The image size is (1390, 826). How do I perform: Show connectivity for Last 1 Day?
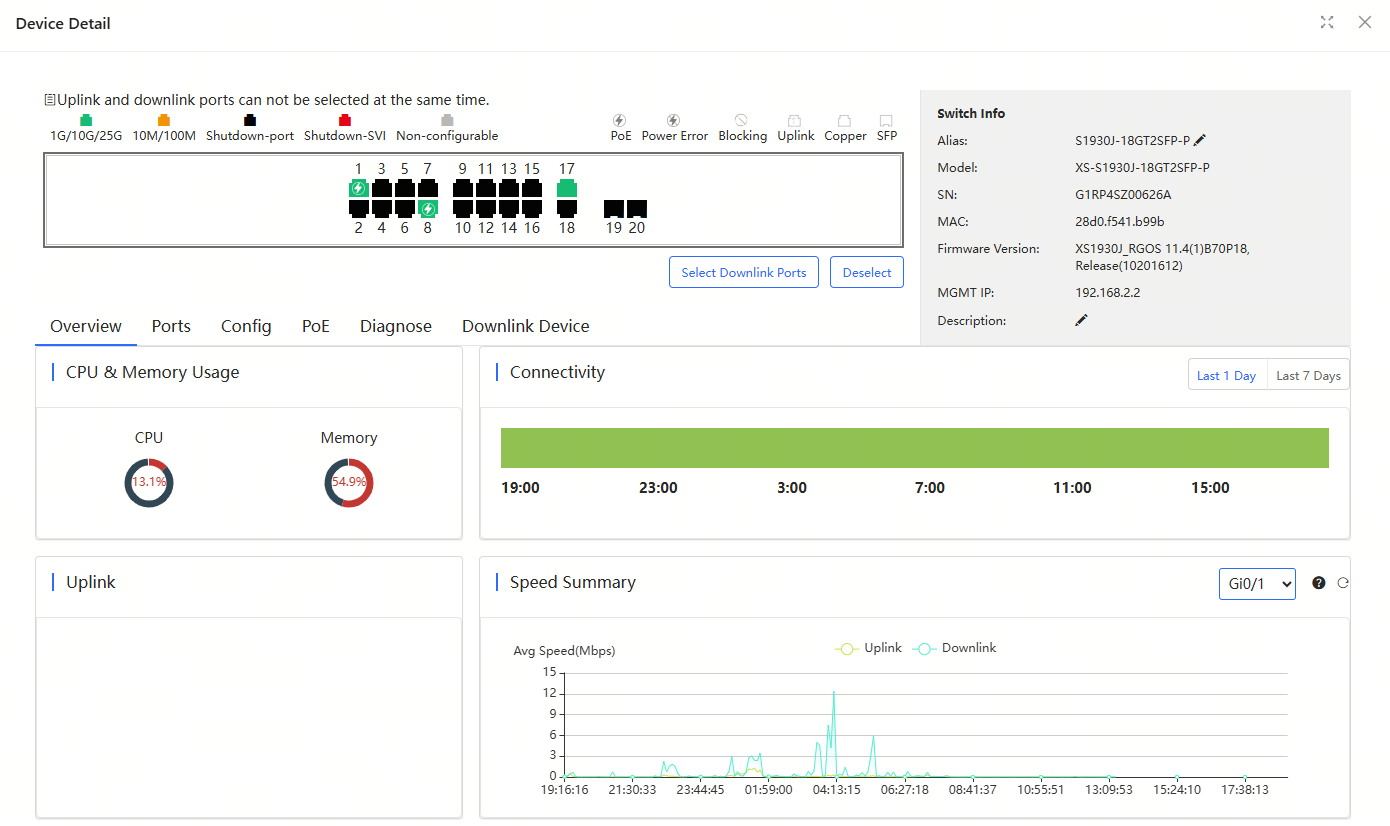[1227, 375]
